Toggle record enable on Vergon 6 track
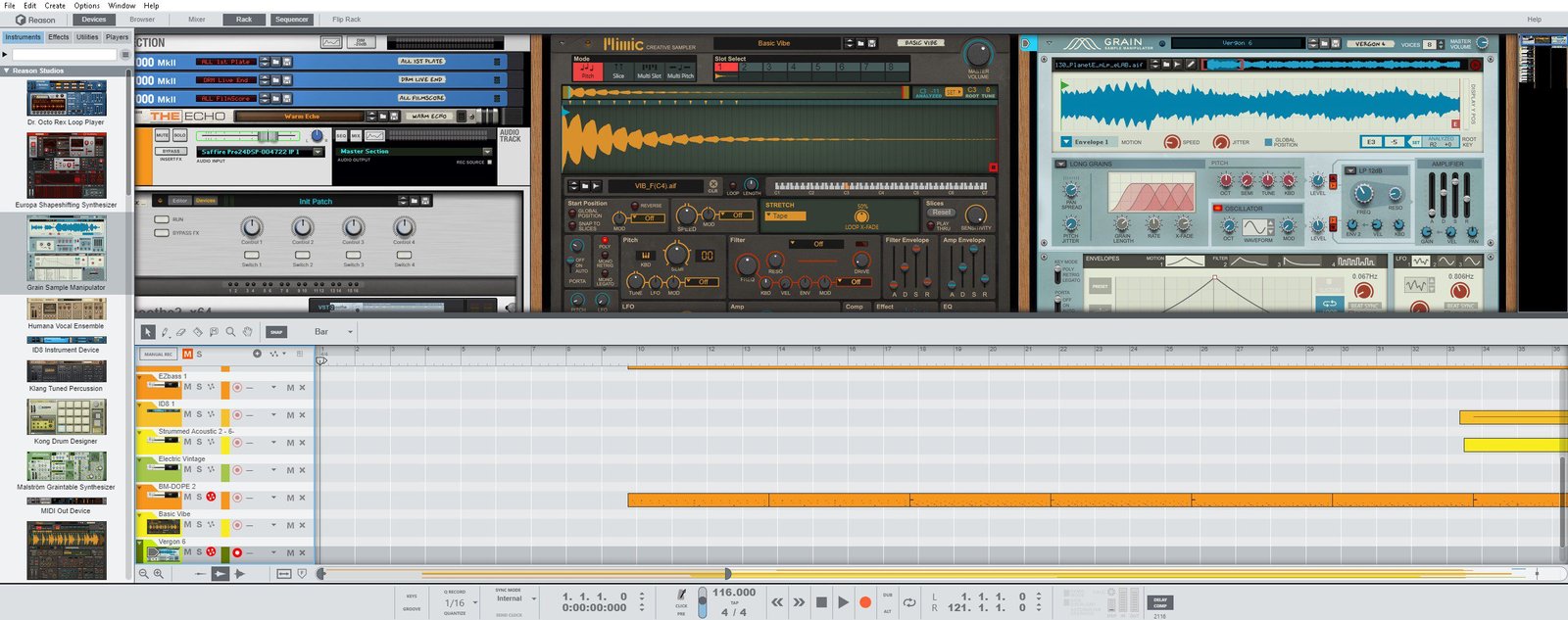This screenshot has width=1568, height=620. 237,552
